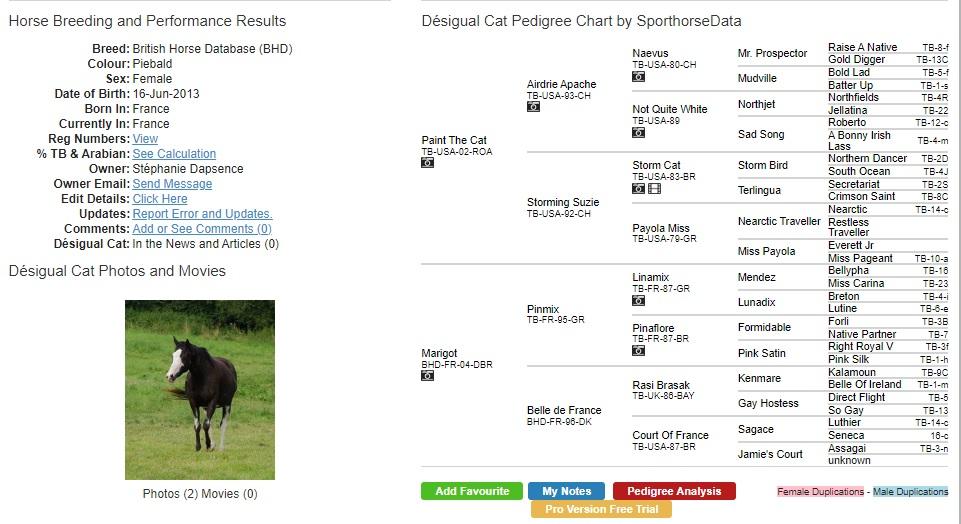Open the camera icon under Airdrie Apache
The image size is (961, 524).
(x=533, y=107)
